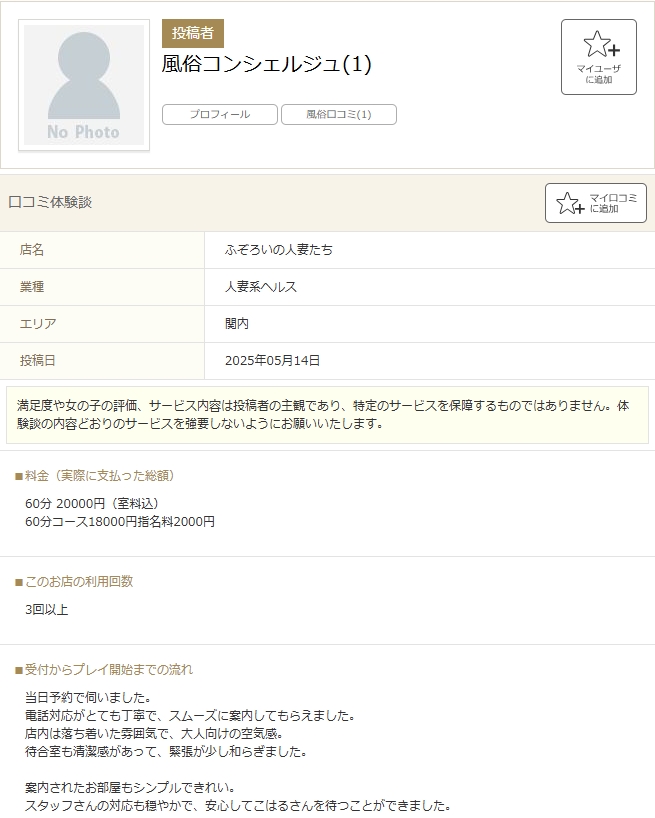The width and height of the screenshot is (655, 818).
Task: Click the 人妻系ヘルス business type value
Action: coord(261,287)
